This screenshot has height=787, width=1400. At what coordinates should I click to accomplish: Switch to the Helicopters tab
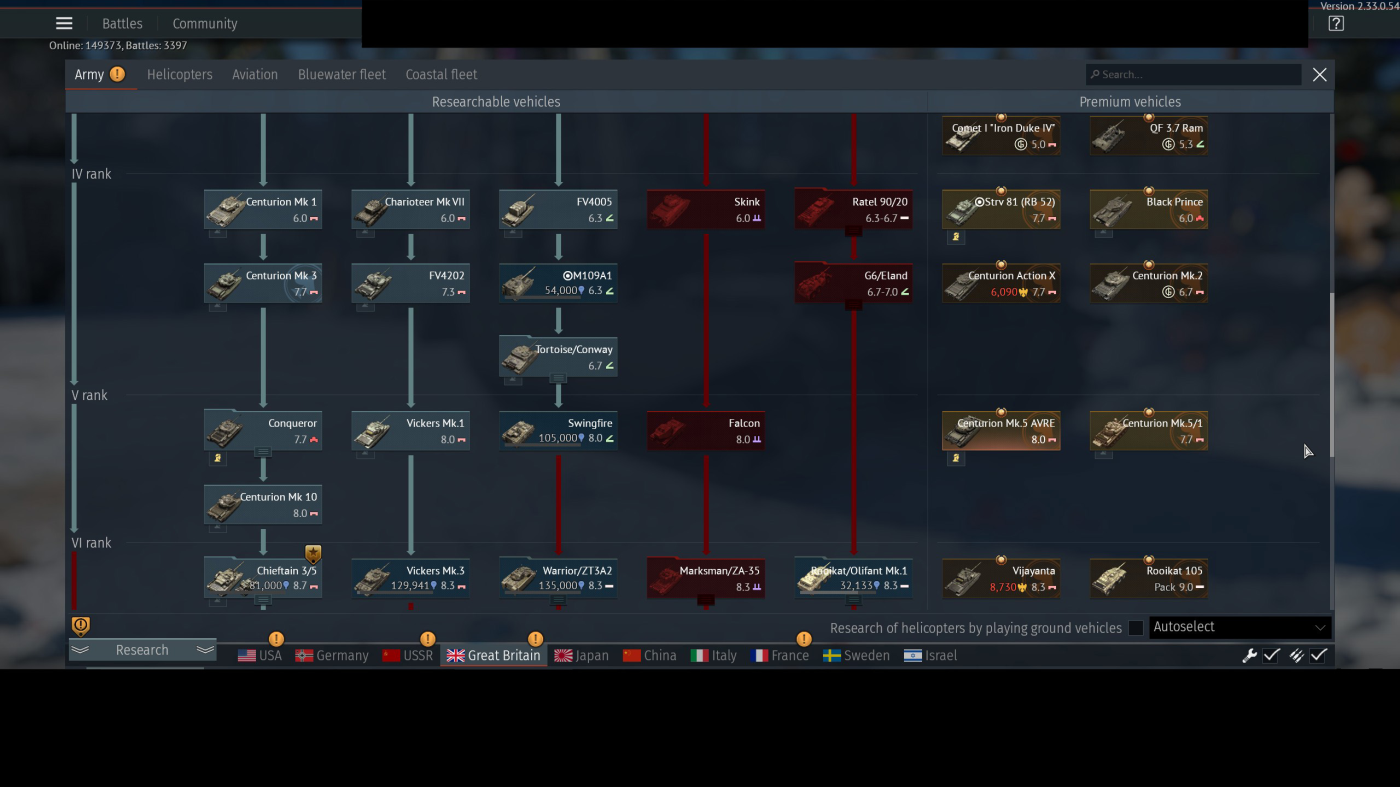click(x=180, y=74)
